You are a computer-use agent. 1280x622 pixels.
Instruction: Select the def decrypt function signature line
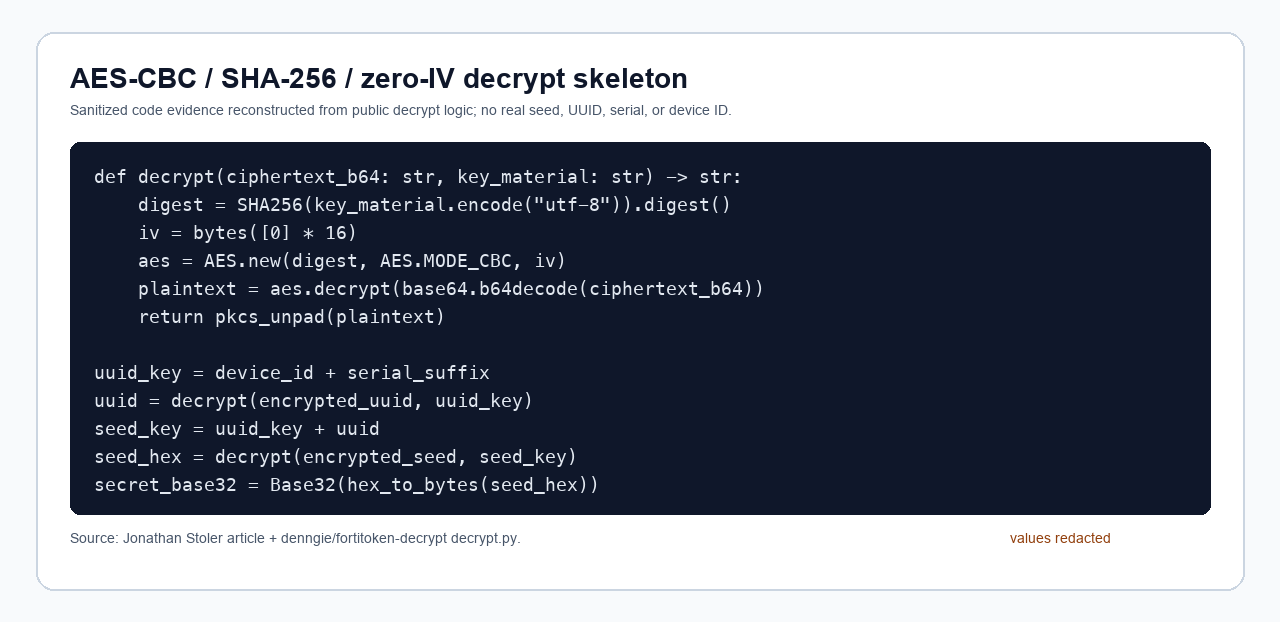click(418, 177)
